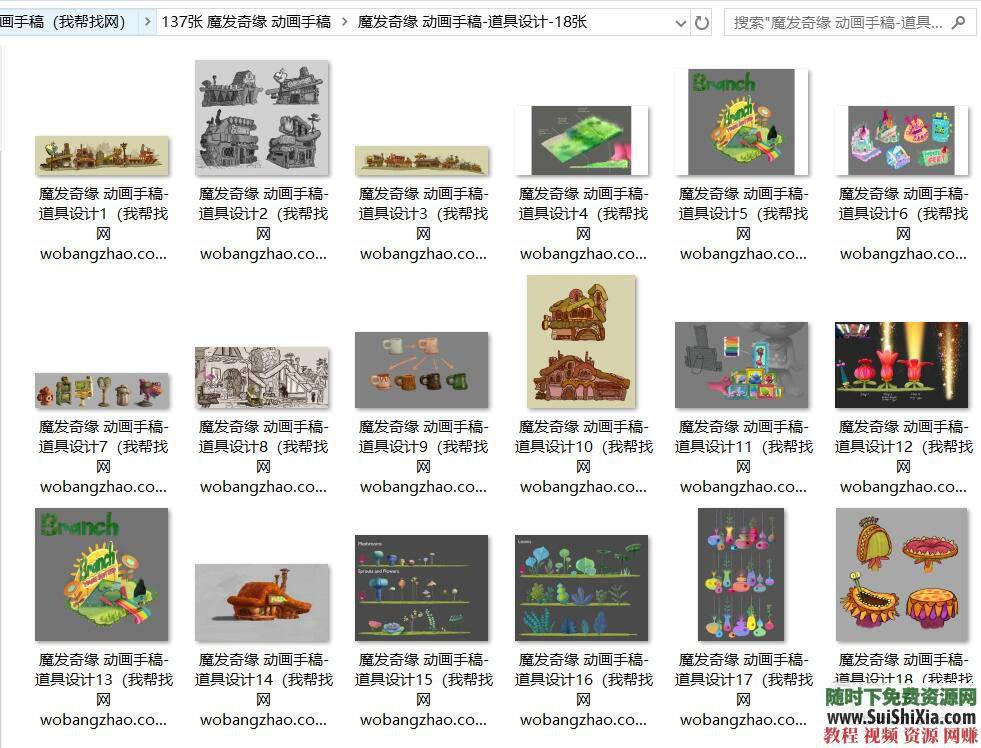Viewport: 981px width, 748px height.
Task: Click the search magnifier icon
Action: click(957, 23)
